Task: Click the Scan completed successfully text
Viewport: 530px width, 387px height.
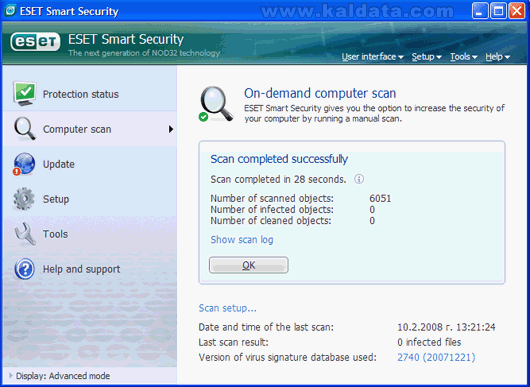Action: tap(279, 159)
